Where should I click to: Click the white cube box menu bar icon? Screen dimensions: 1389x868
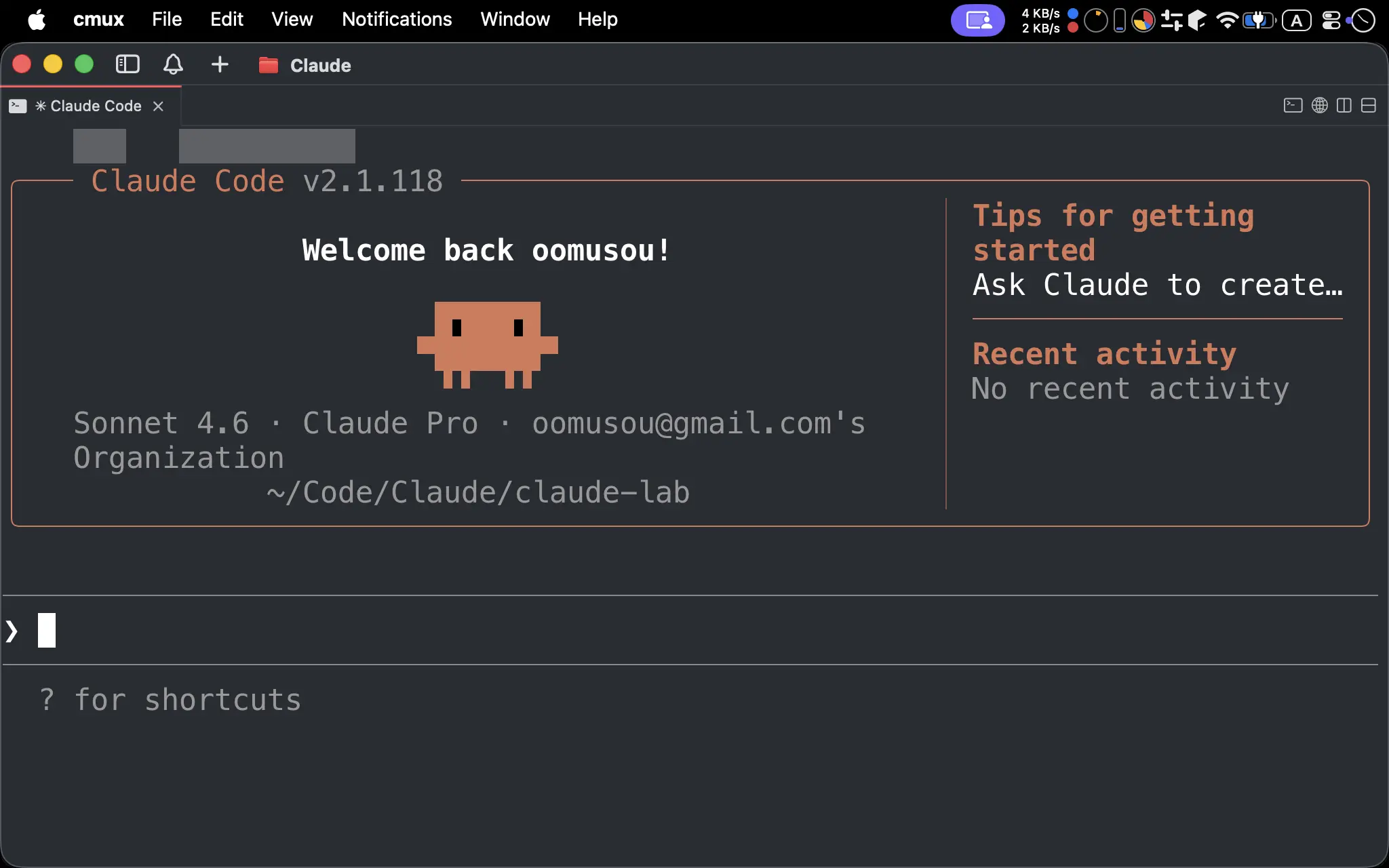[1197, 20]
